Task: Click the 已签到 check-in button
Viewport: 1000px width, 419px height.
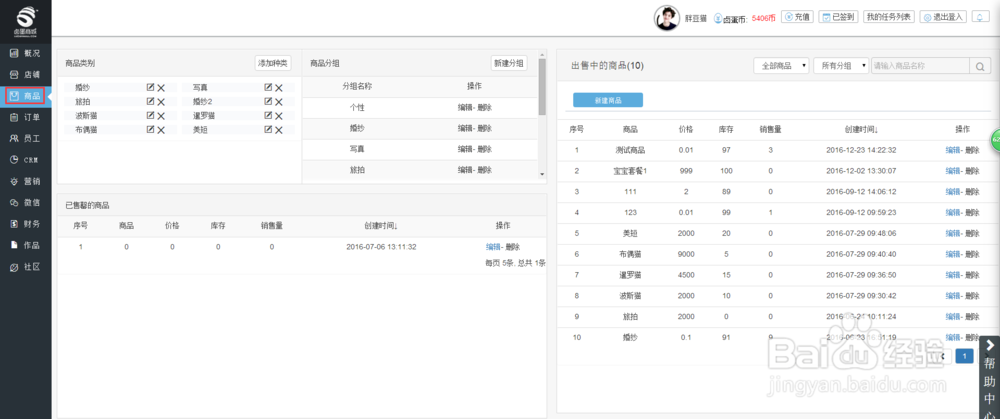Action: 839,17
